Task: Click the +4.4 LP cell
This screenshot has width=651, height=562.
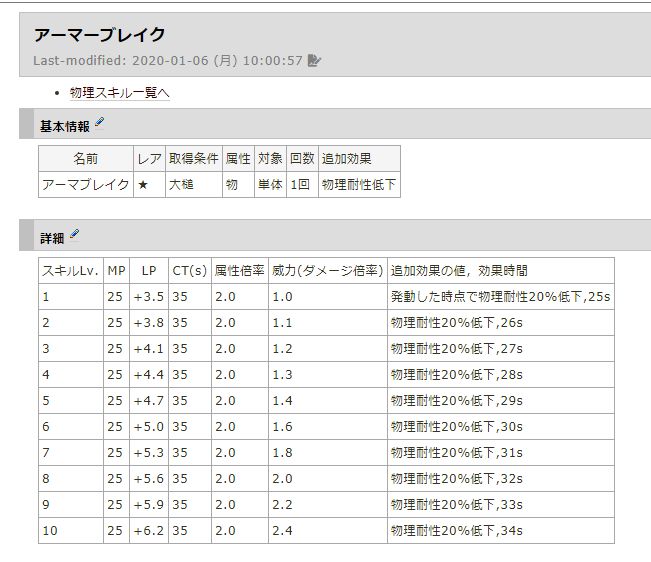Action: click(149, 375)
